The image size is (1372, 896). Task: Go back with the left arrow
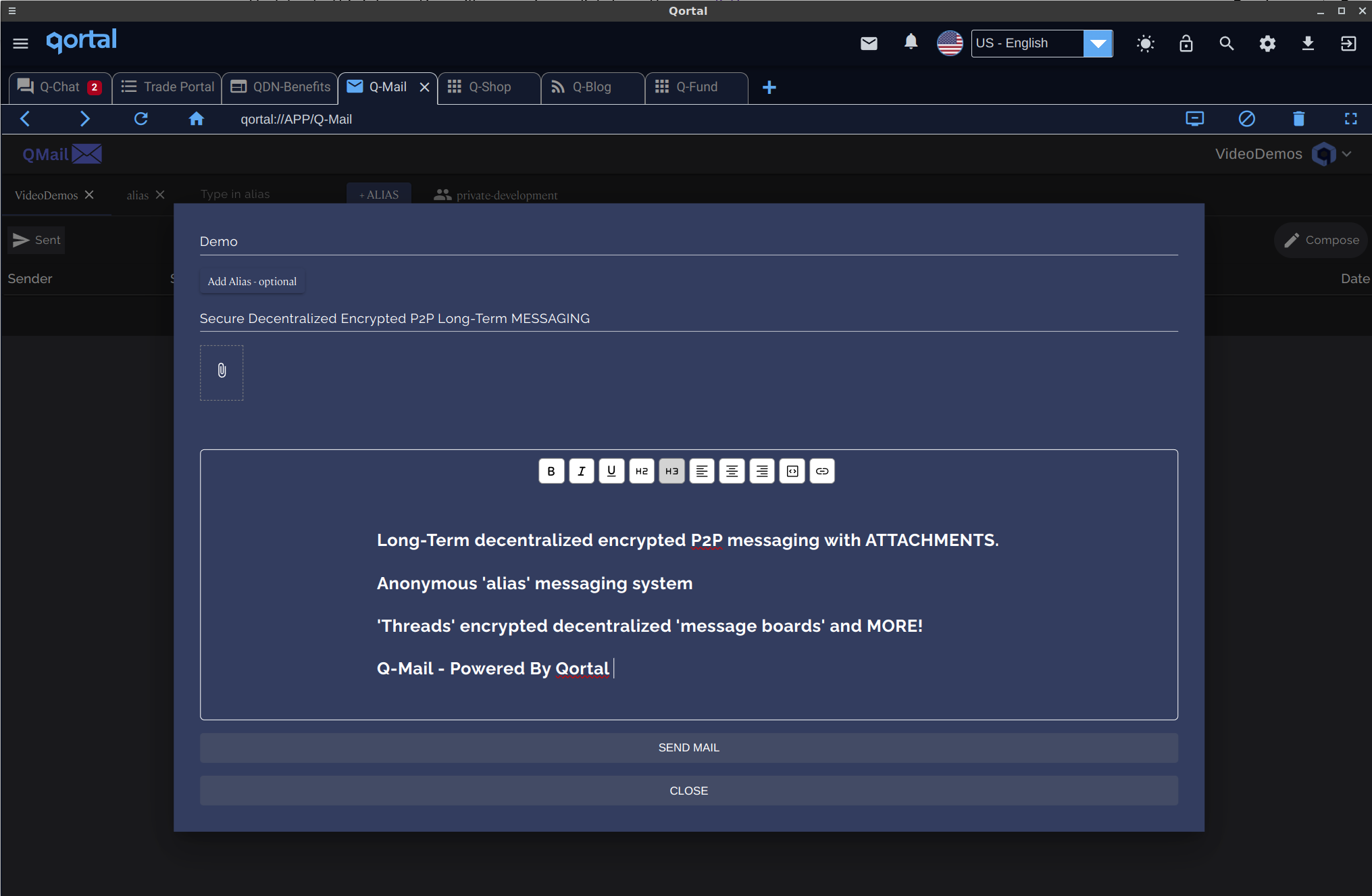point(26,119)
